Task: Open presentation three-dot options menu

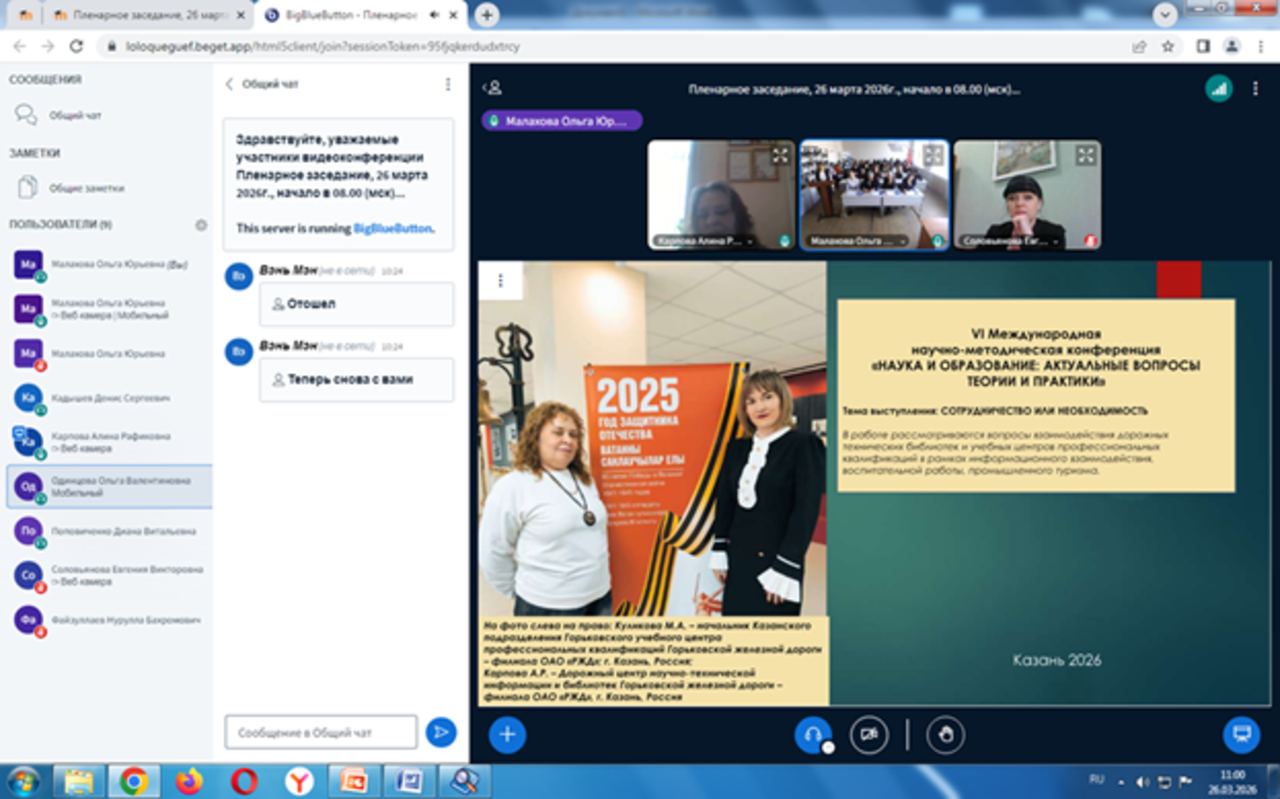Action: [501, 281]
